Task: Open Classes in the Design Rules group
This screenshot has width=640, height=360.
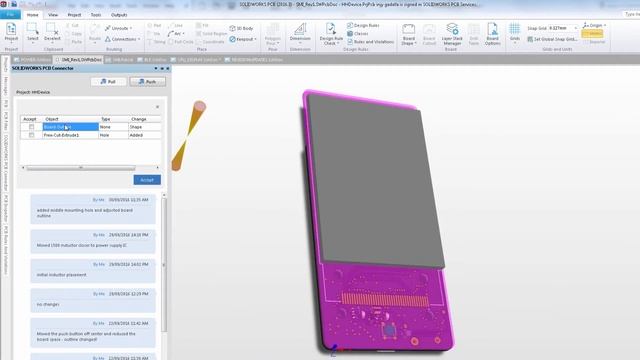Action: click(x=358, y=33)
